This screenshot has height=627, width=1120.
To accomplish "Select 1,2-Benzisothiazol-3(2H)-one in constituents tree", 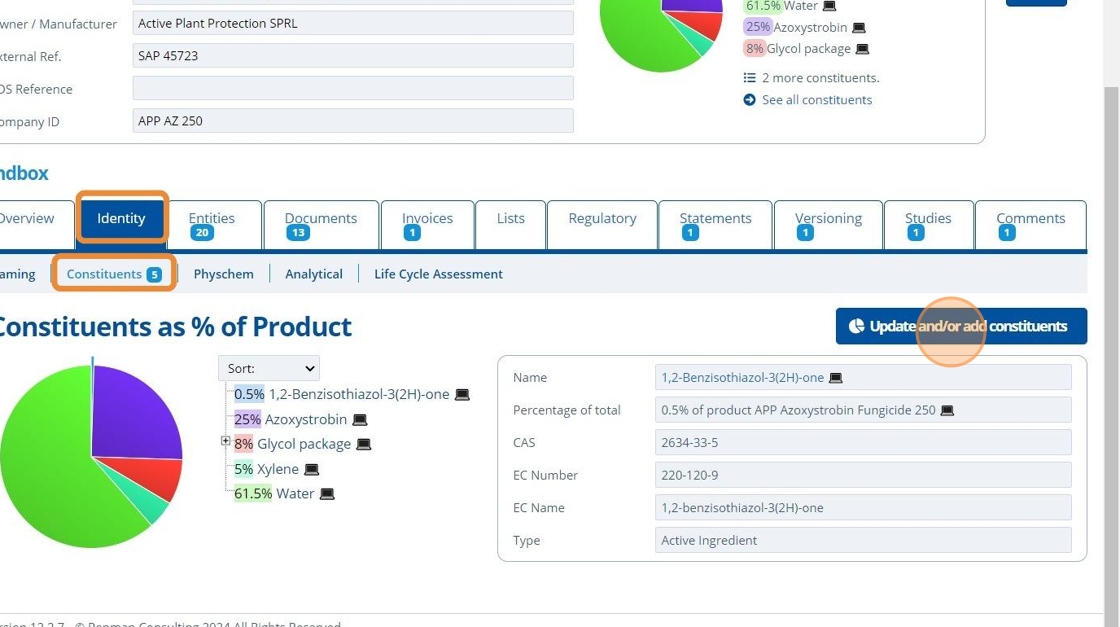I will (x=359, y=394).
